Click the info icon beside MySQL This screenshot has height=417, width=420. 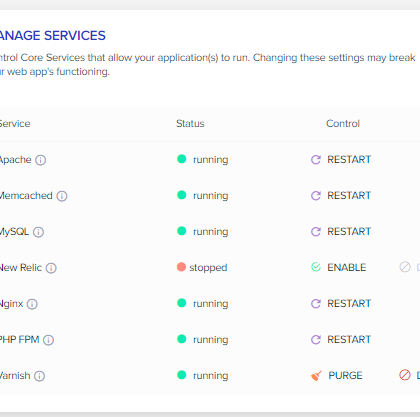pos(38,232)
